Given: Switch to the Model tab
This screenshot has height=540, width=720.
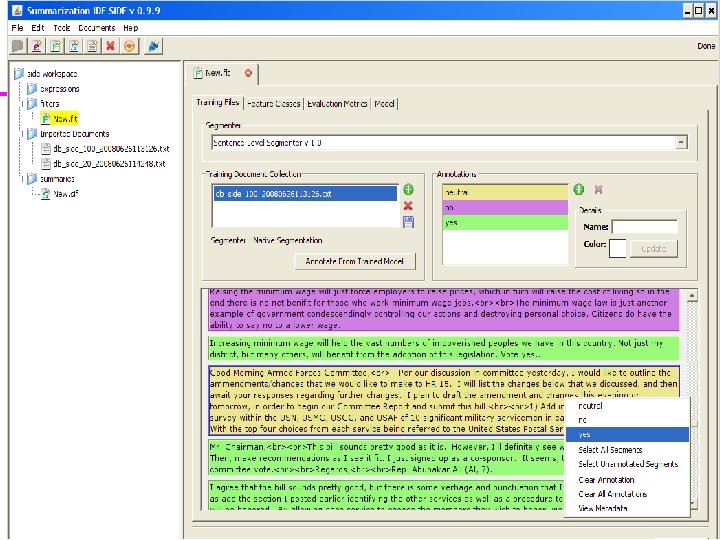Looking at the screenshot, I should coord(384,104).
